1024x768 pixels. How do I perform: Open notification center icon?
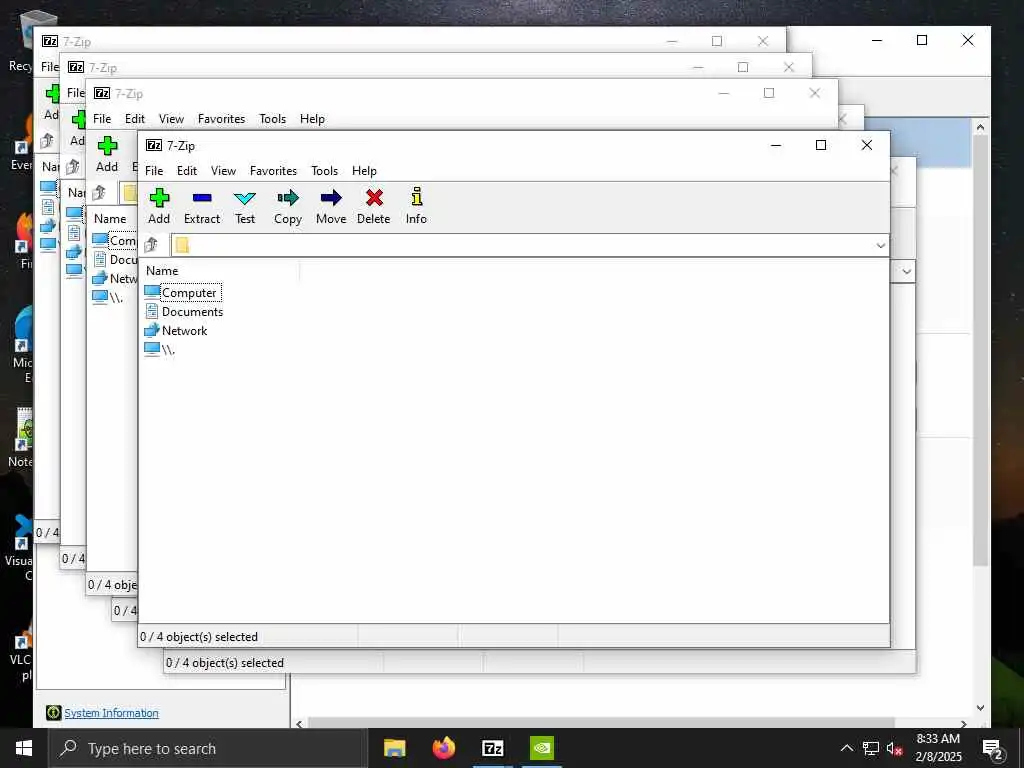(x=993, y=749)
